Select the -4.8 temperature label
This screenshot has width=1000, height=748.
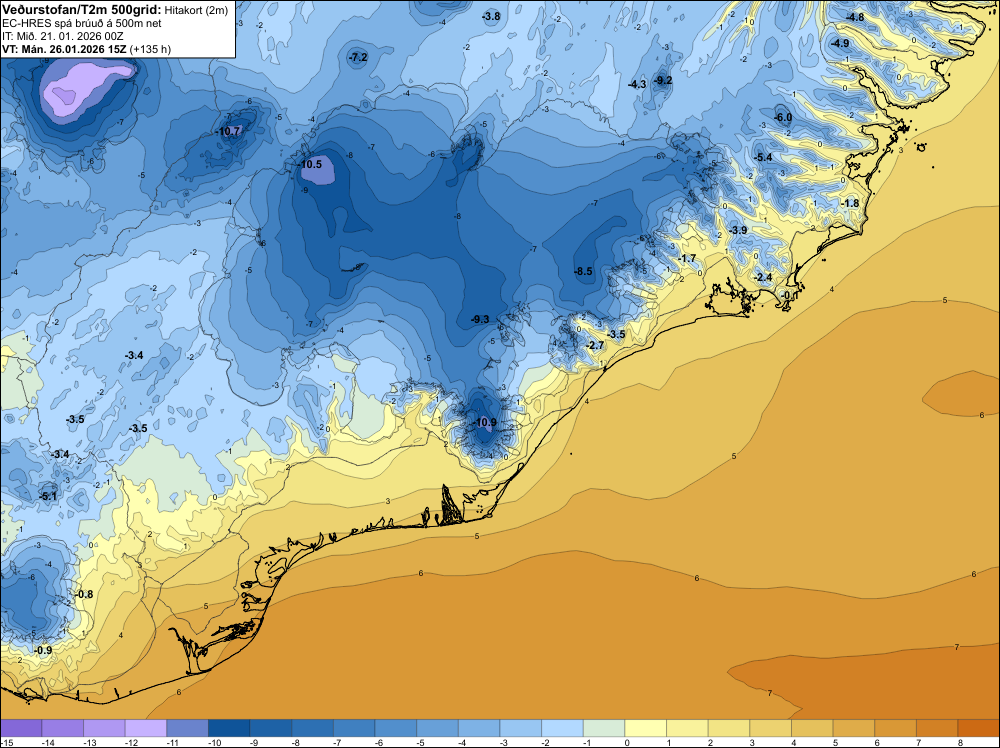[x=855, y=17]
